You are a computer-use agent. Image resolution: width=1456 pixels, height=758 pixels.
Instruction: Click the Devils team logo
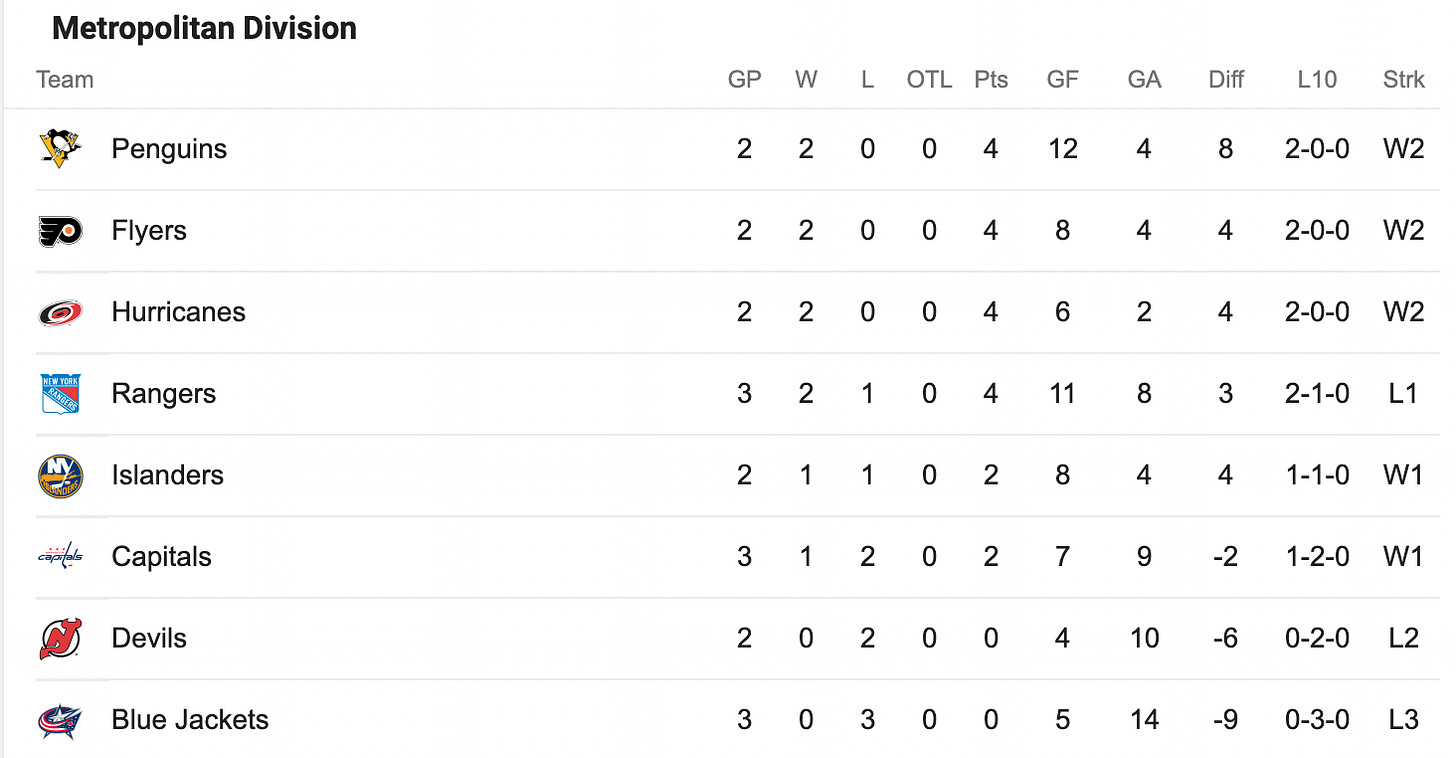60,639
